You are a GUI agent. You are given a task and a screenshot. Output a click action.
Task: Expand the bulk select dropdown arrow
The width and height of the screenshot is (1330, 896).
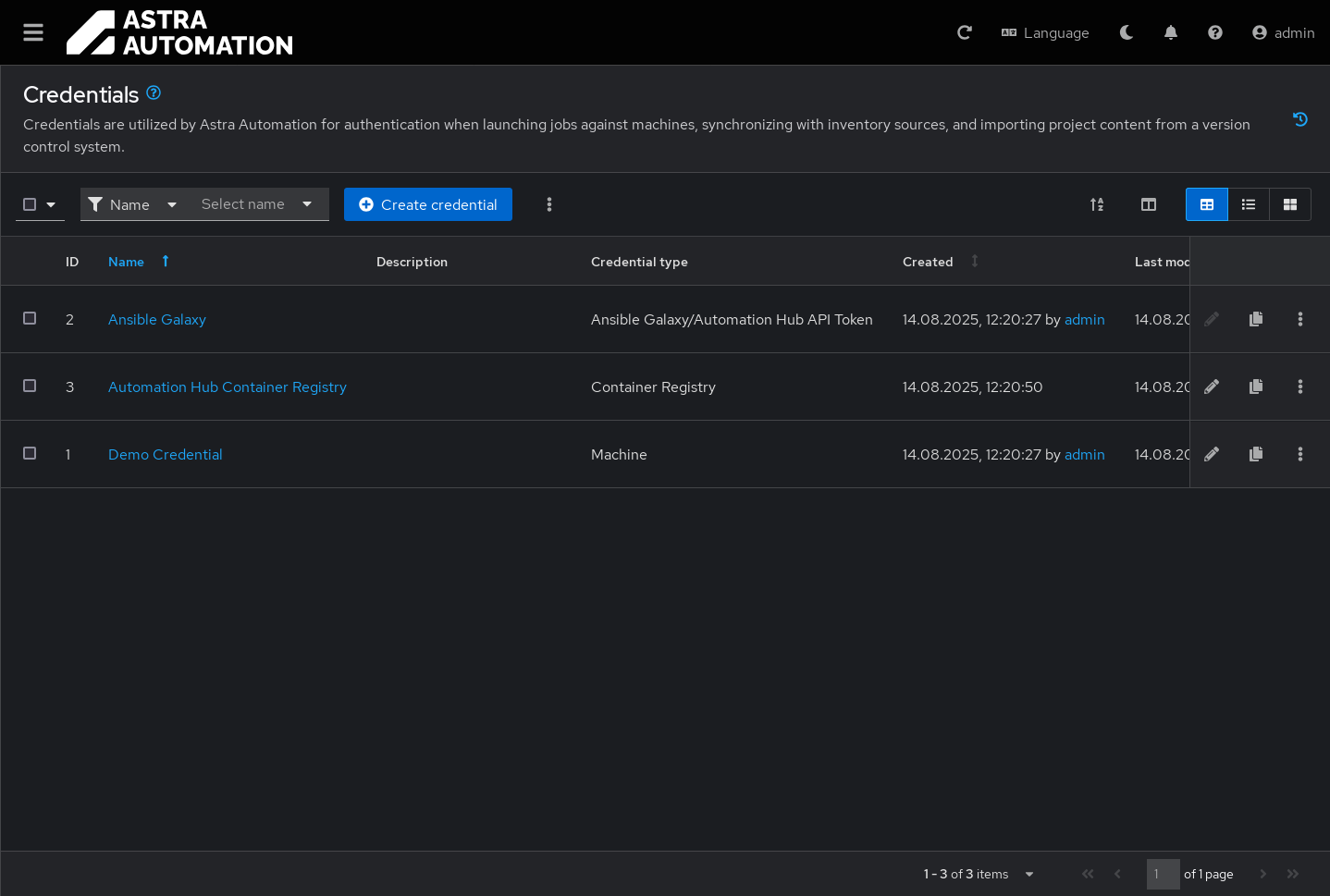pyautogui.click(x=51, y=204)
